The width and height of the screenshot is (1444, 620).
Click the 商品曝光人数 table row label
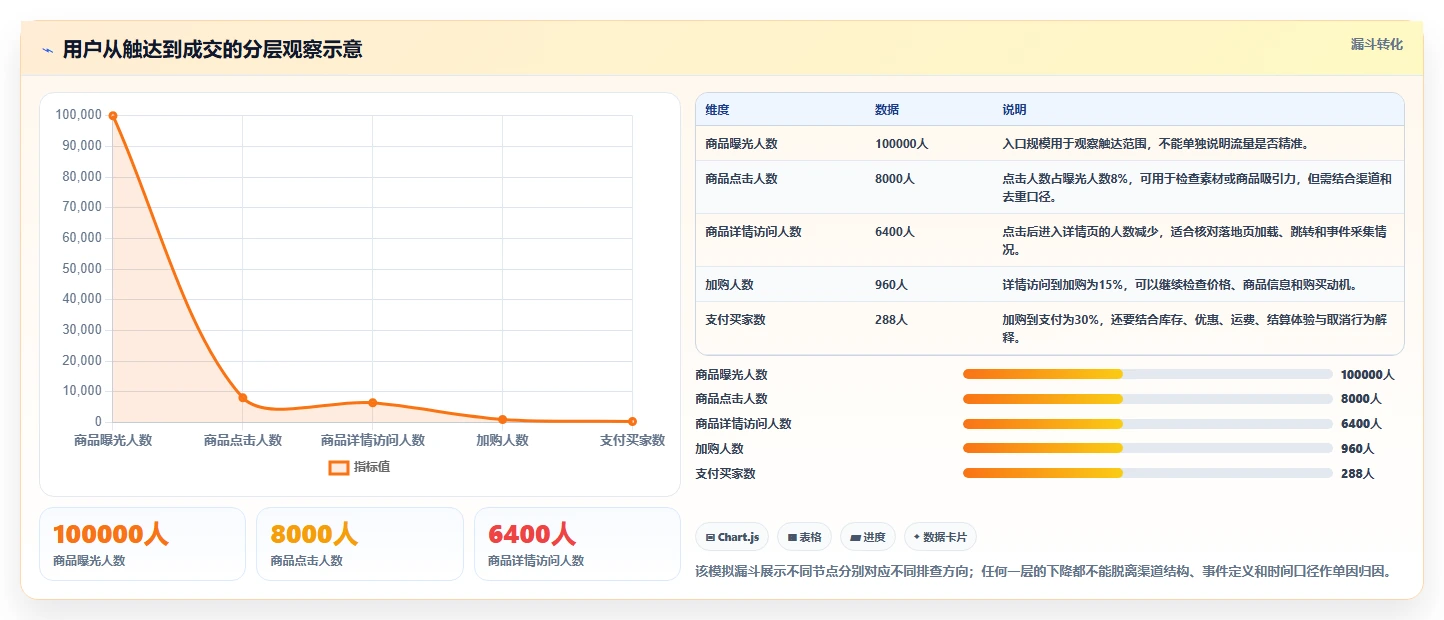(x=741, y=144)
